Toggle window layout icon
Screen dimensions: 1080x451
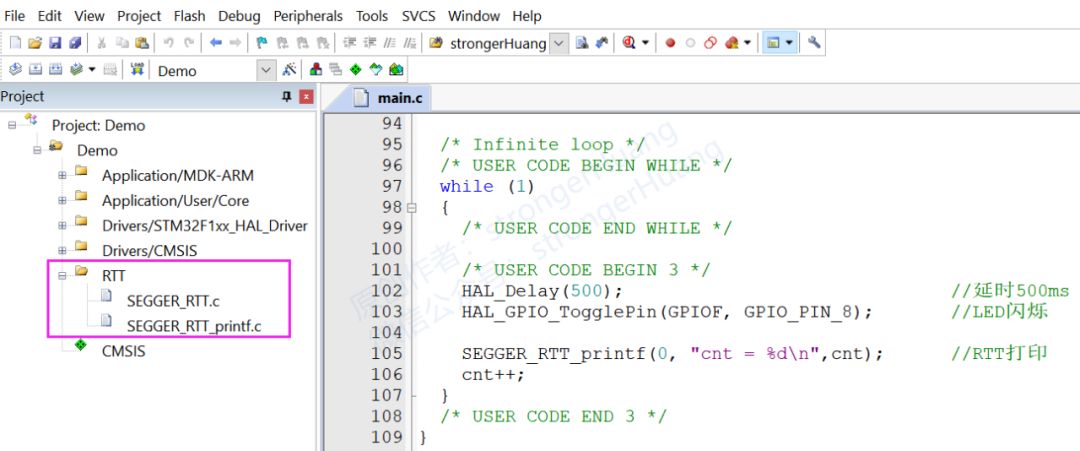coord(773,43)
